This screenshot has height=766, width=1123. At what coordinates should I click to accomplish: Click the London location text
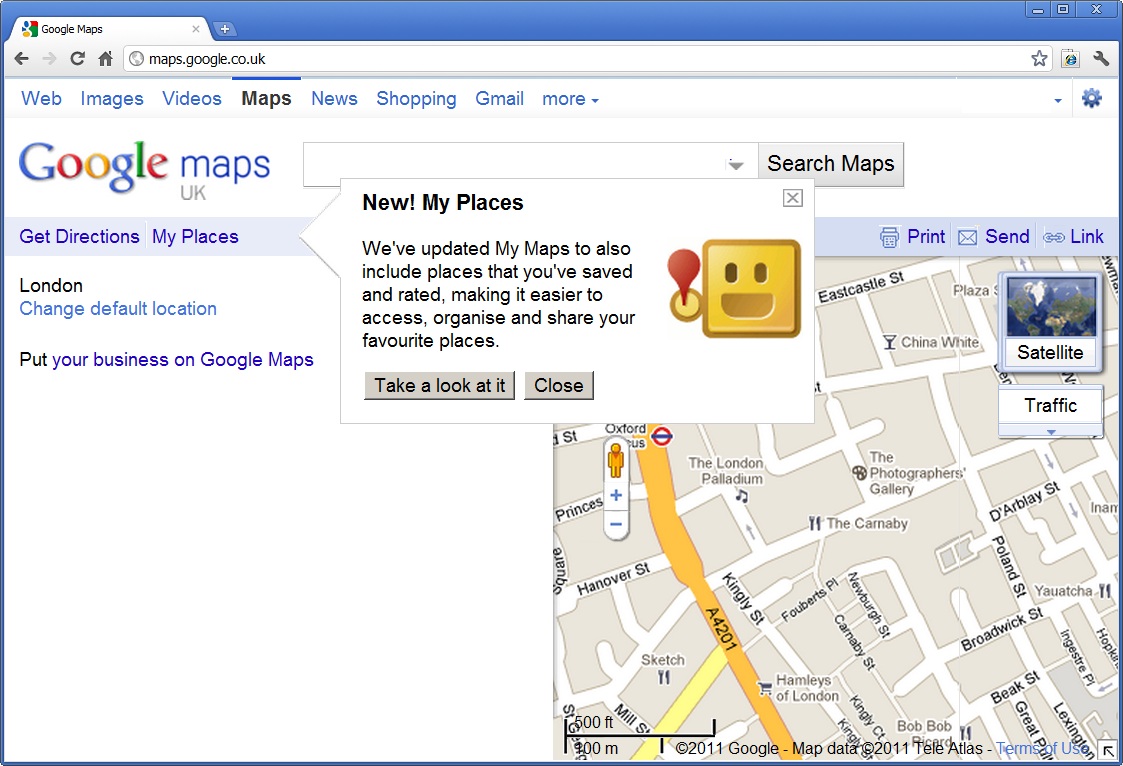[x=51, y=286]
